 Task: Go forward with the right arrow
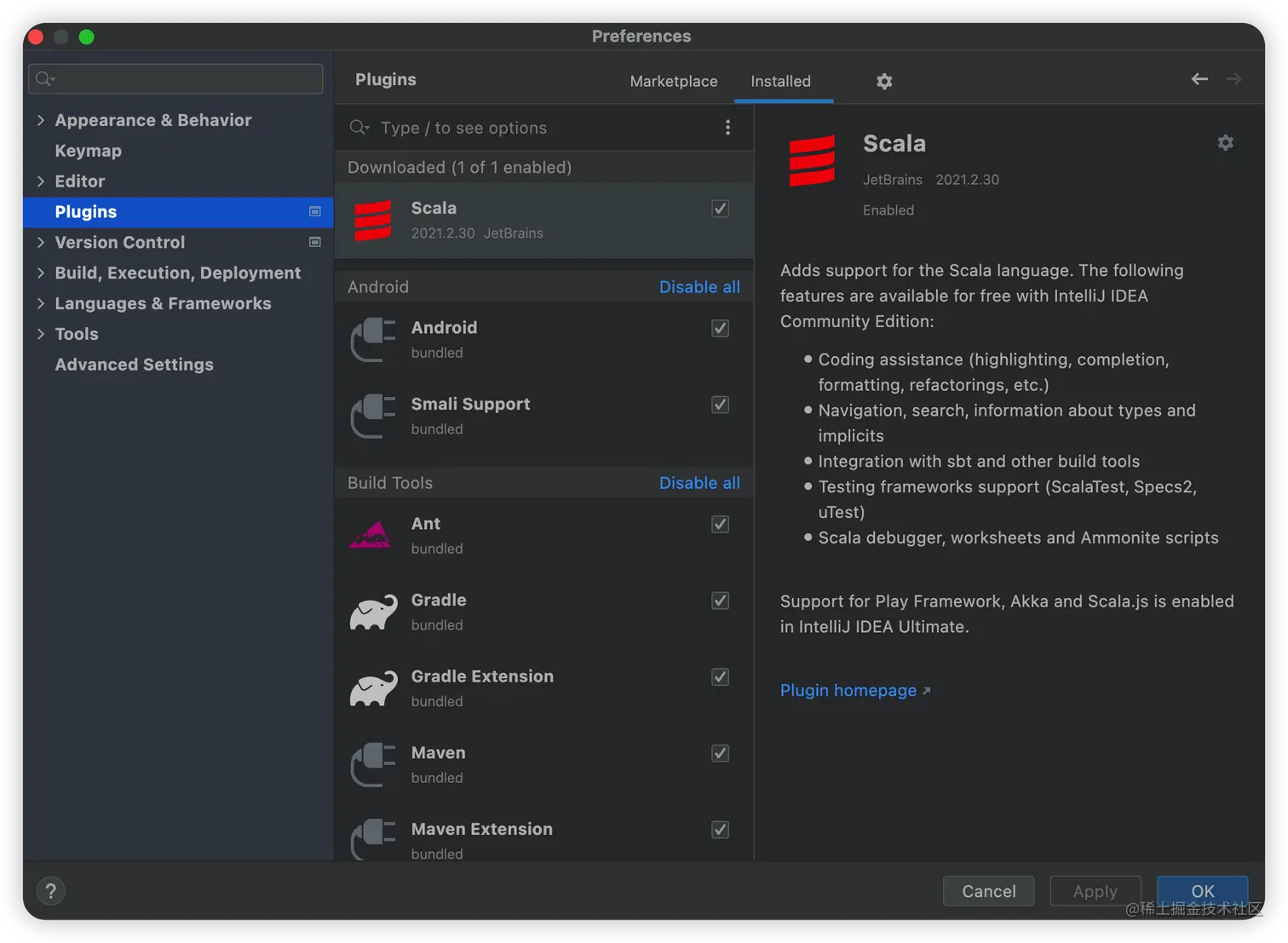1233,79
